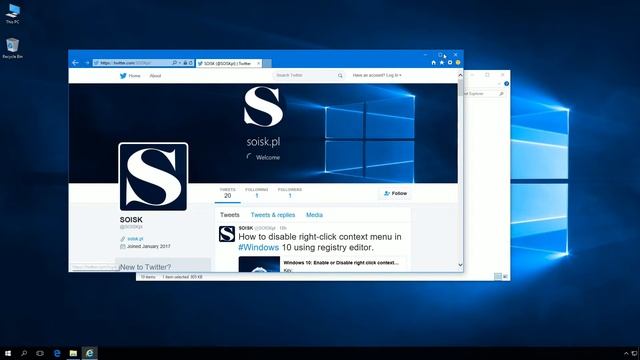Open the Windows Start menu
The height and width of the screenshot is (360, 640).
pyautogui.click(x=8, y=353)
